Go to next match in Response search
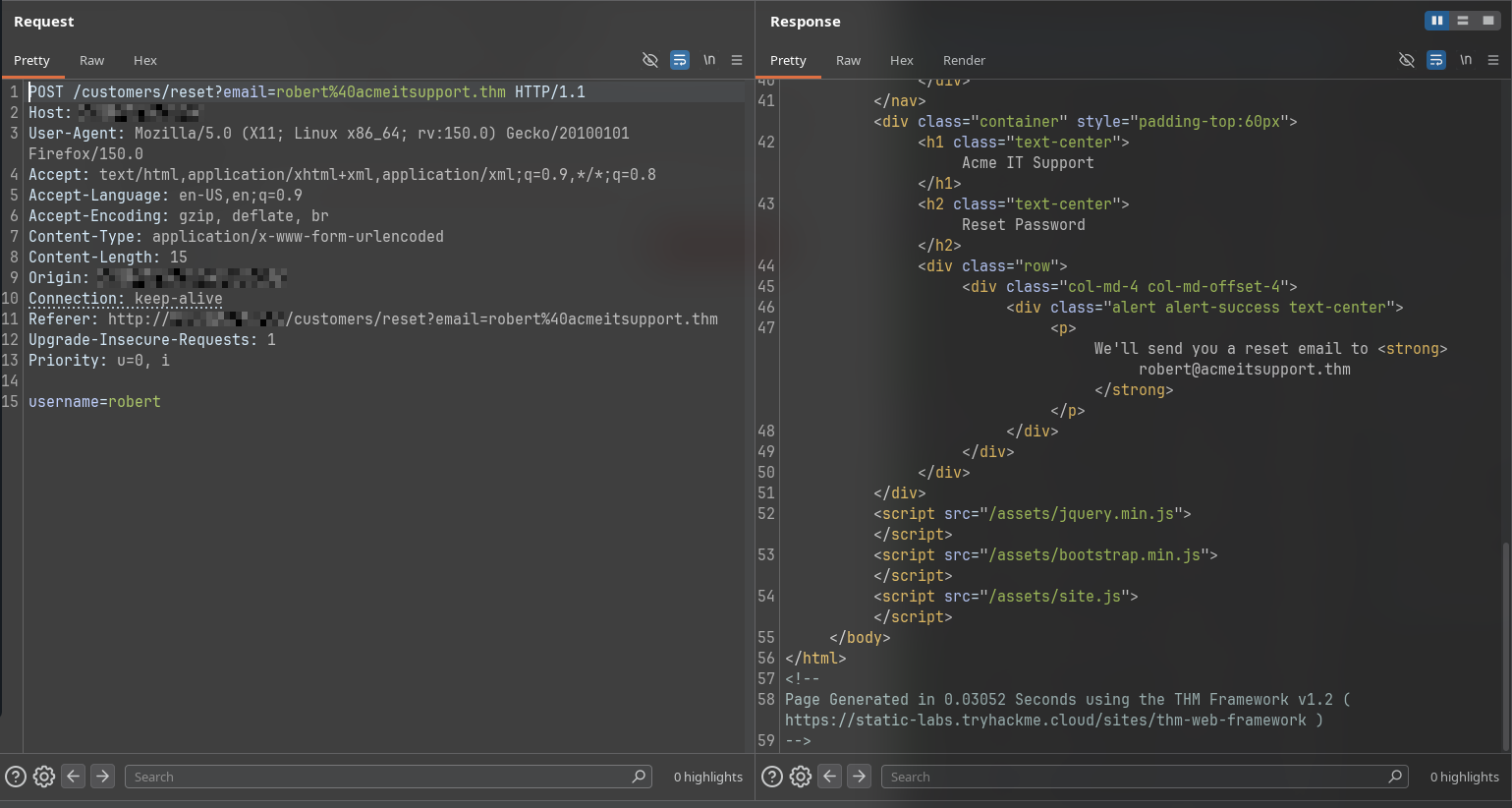1512x808 pixels. [859, 777]
